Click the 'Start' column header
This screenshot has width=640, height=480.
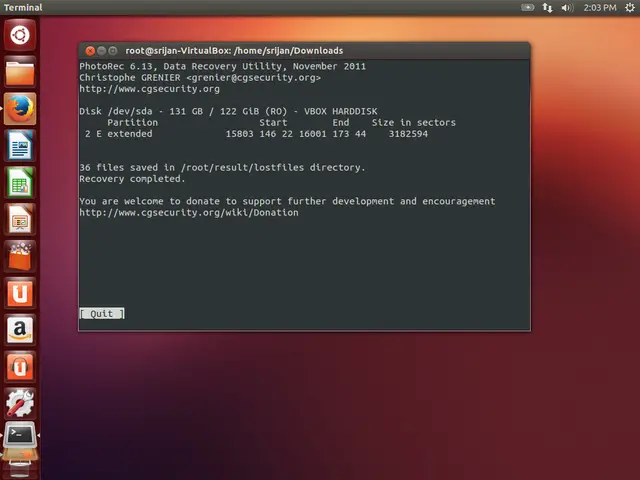[x=273, y=122]
